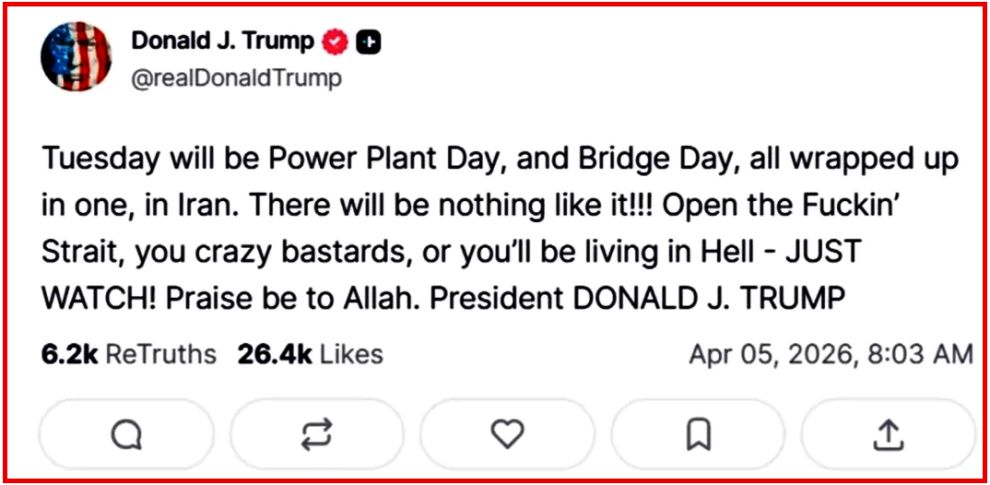Show the ReTruths label list
990x485 pixels.
[x=160, y=354]
